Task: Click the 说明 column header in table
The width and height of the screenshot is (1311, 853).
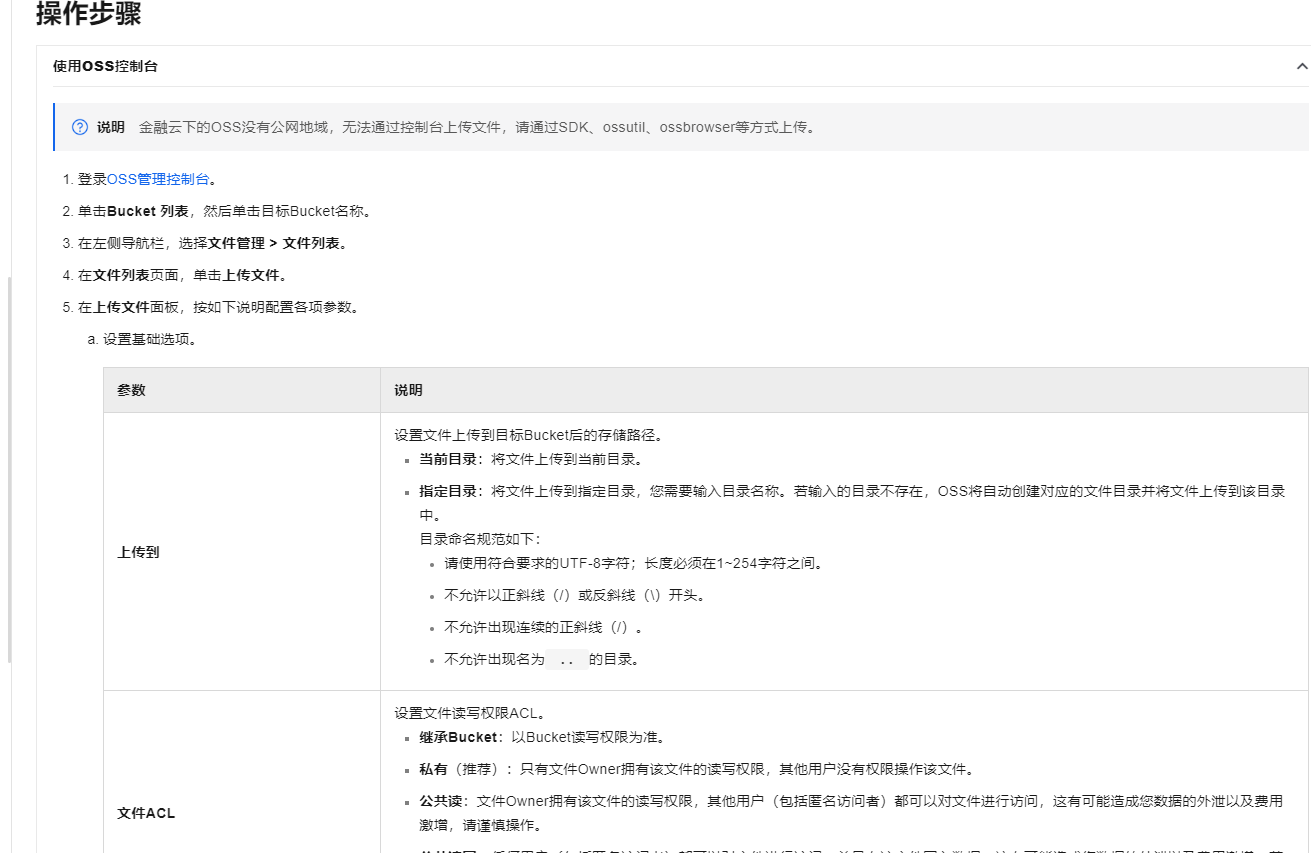Action: 844,390
